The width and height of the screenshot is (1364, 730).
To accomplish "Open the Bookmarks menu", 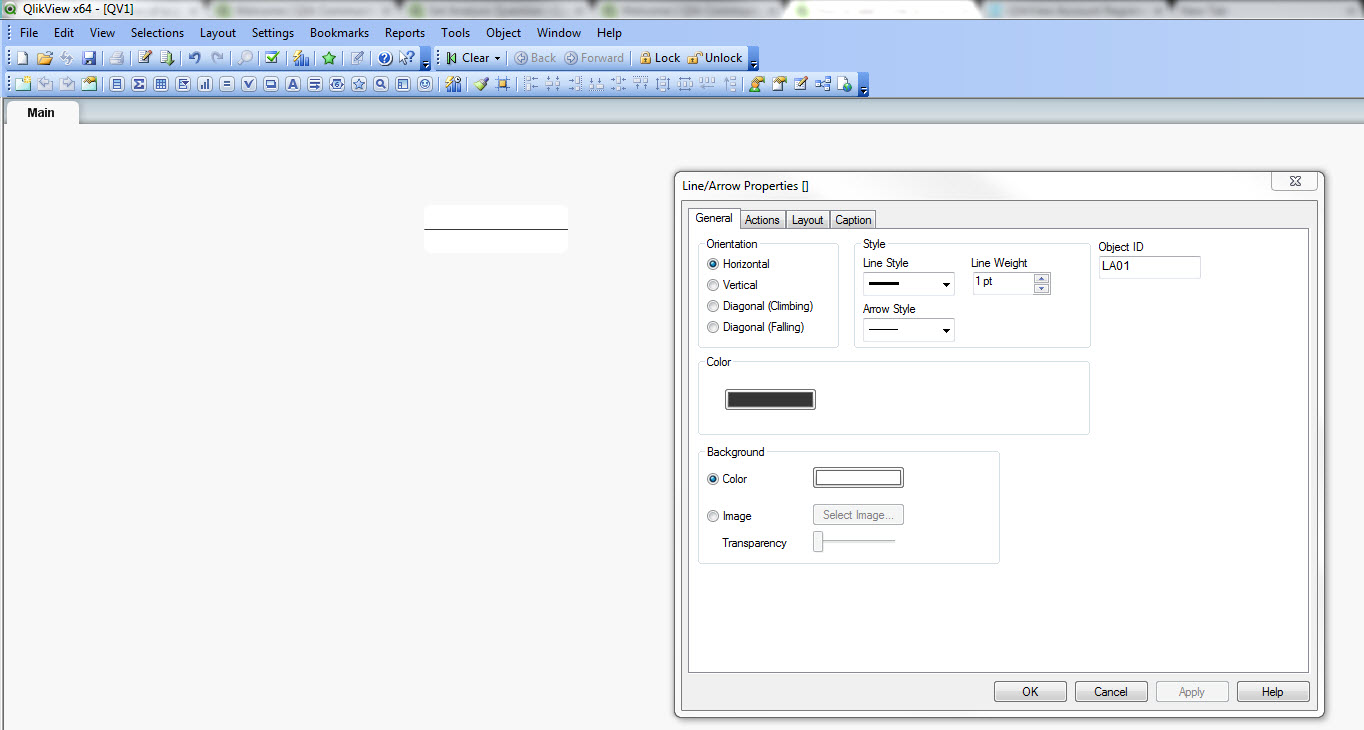I will (x=339, y=33).
